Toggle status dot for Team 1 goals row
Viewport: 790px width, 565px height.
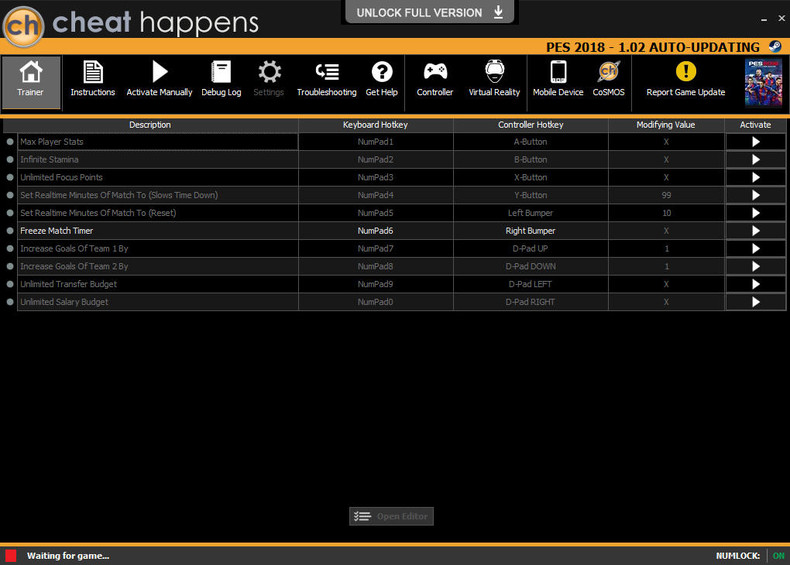point(10,248)
